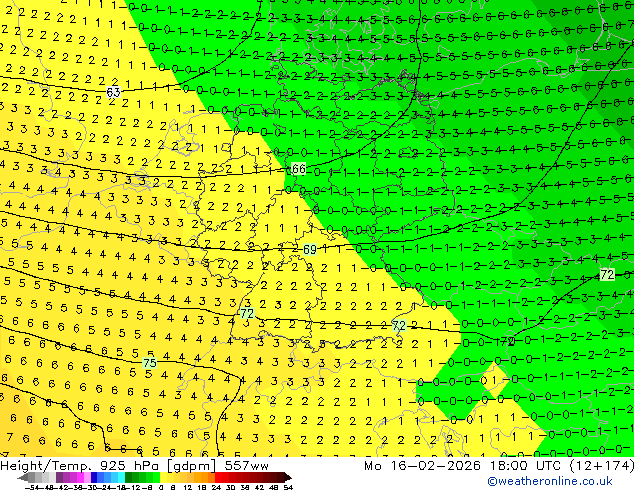Image resolution: width=634 pixels, height=490 pixels.
Task: Click the 63 height contour label
Action: (113, 92)
